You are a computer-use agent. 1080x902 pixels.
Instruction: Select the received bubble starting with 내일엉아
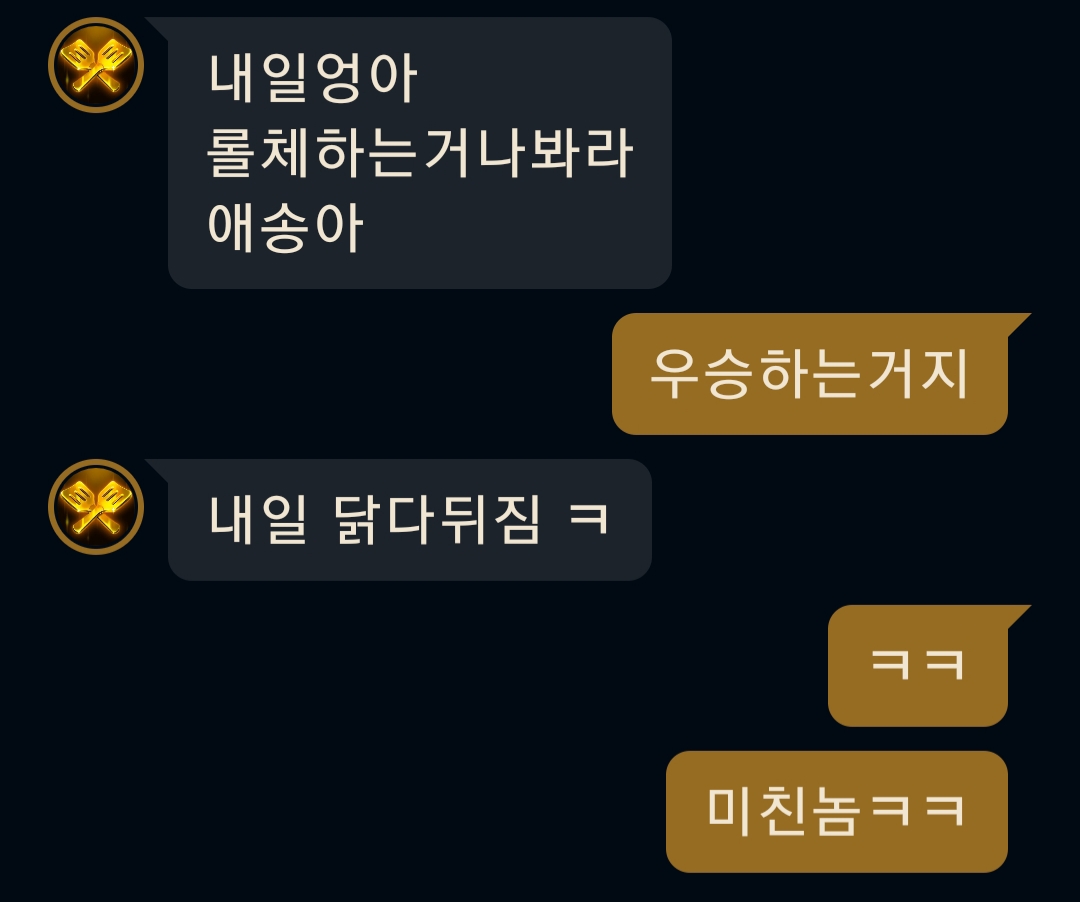(x=419, y=153)
